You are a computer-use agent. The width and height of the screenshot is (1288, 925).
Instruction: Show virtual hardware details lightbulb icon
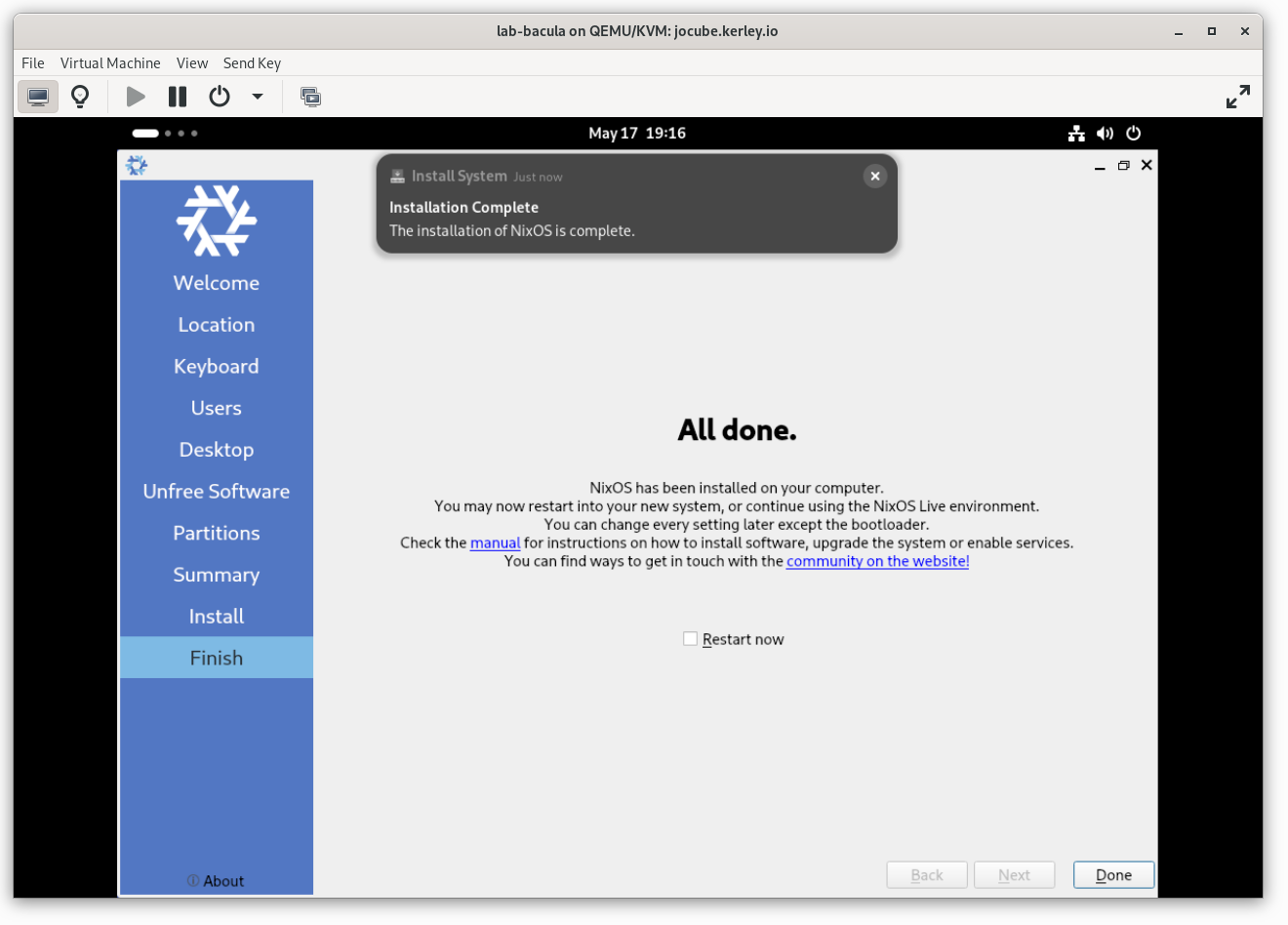[80, 97]
